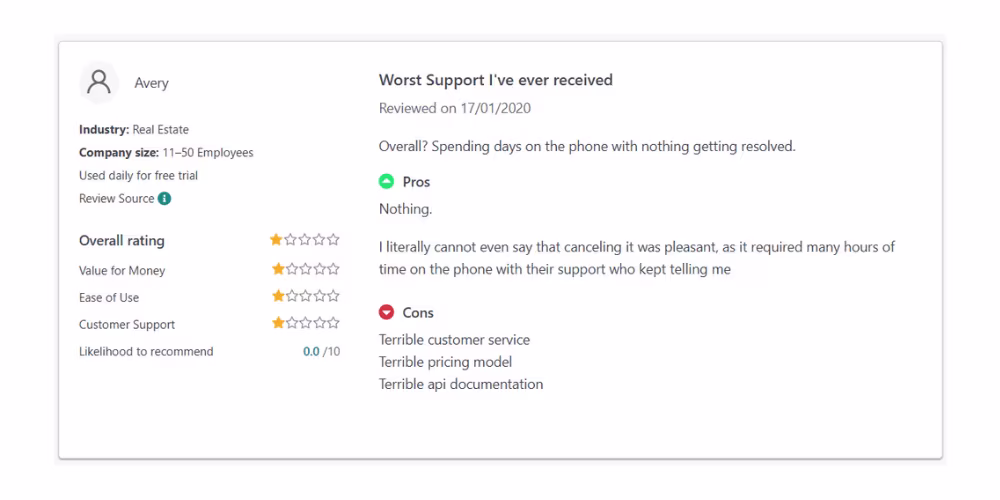Click the Company size 11–50 Employees text
This screenshot has width=1000, height=500.
click(166, 153)
